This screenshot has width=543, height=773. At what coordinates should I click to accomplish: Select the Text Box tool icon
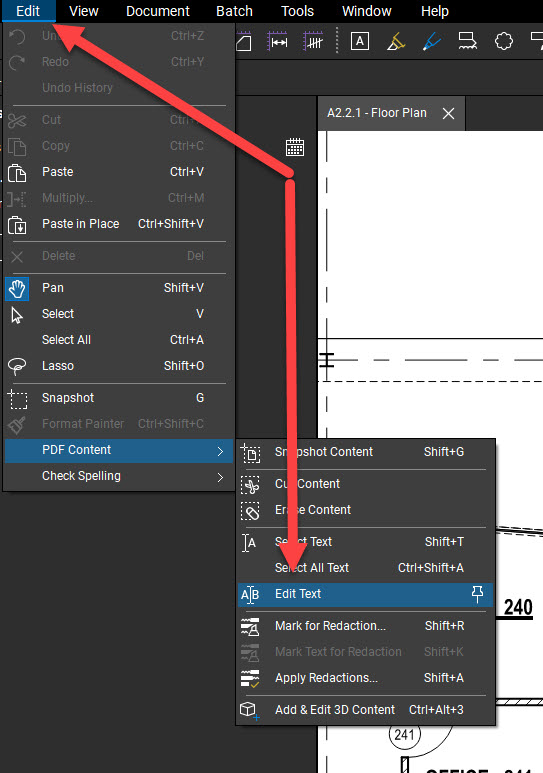tap(360, 41)
